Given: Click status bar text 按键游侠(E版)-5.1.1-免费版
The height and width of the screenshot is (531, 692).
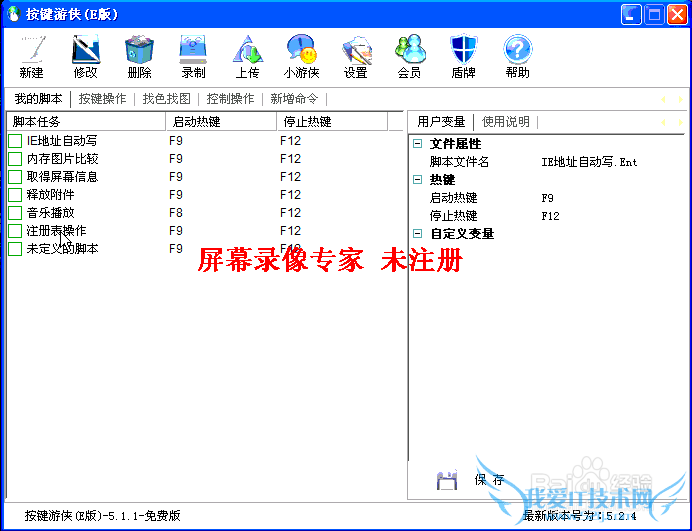Looking at the screenshot, I should coord(102,516).
